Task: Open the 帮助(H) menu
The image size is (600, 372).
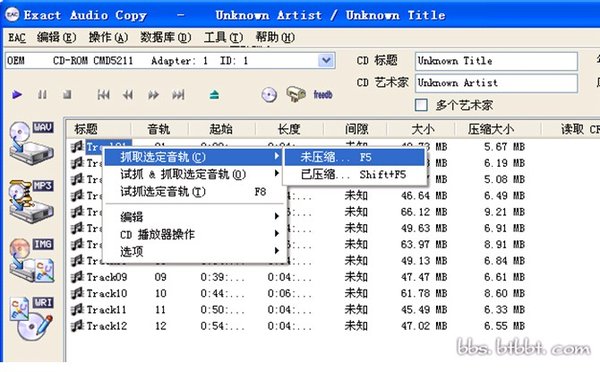Action: coord(275,38)
